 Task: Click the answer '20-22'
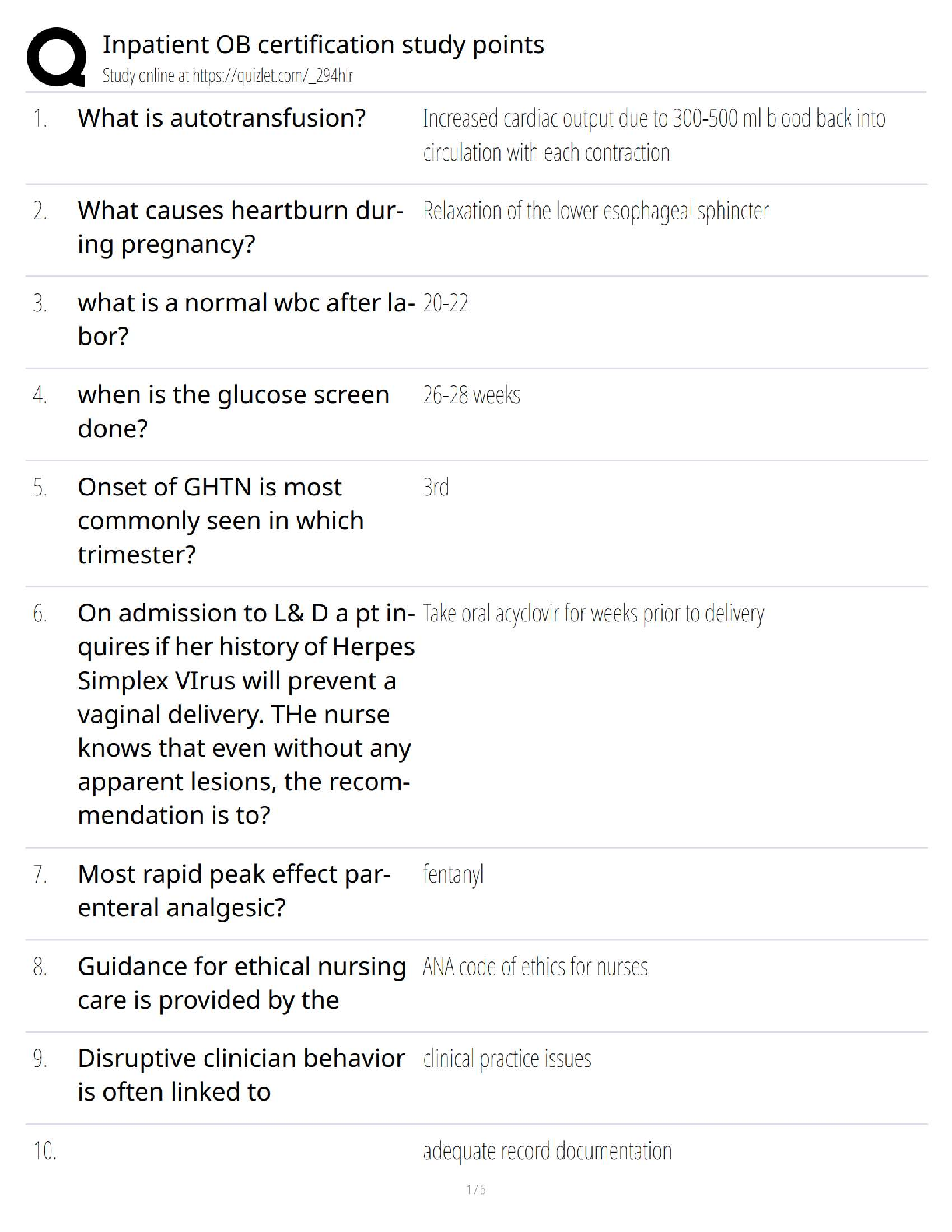click(445, 303)
